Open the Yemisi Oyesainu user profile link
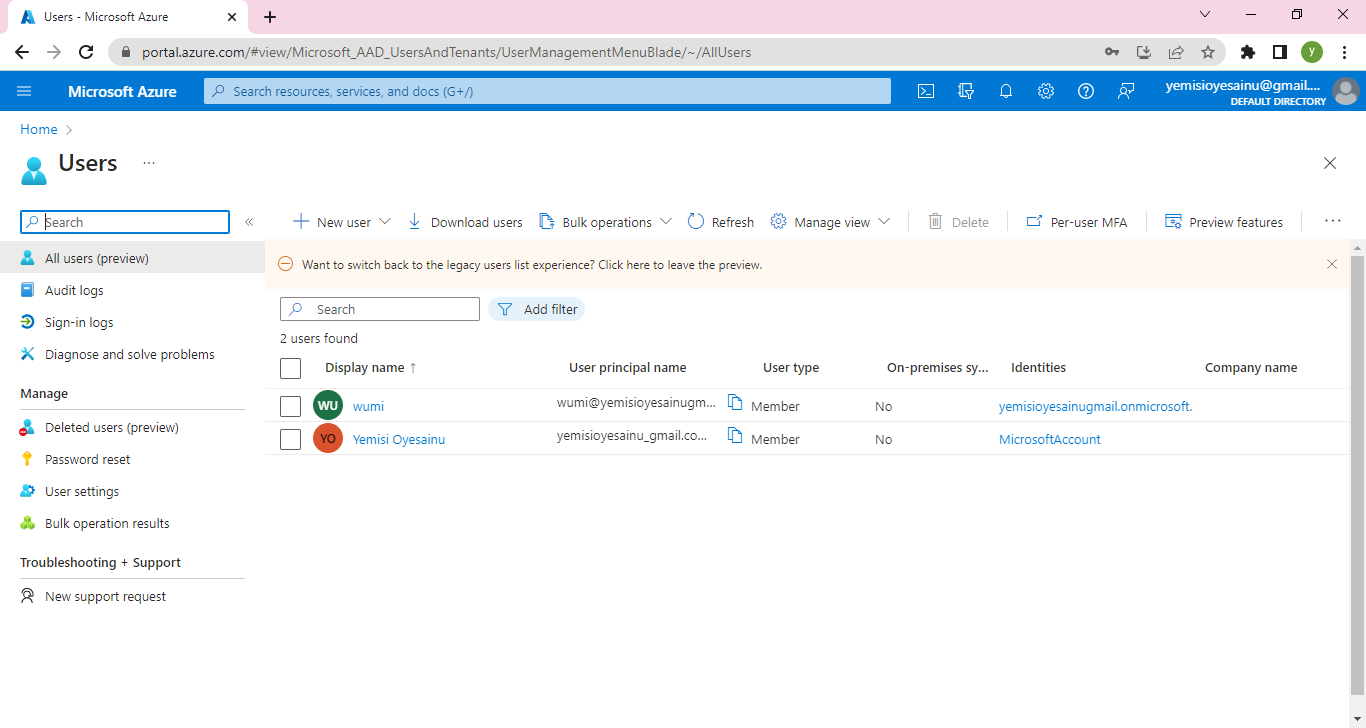This screenshot has height=728, width=1366. 399,439
